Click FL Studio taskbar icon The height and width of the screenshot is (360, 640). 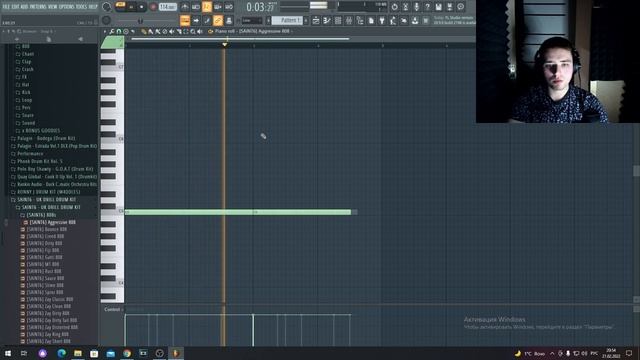pyautogui.click(x=176, y=353)
